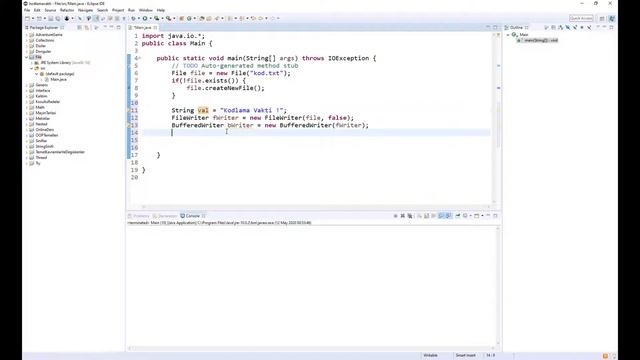The image size is (640, 360).
Task: Expand the AdventureGame project
Action: tap(27, 35)
